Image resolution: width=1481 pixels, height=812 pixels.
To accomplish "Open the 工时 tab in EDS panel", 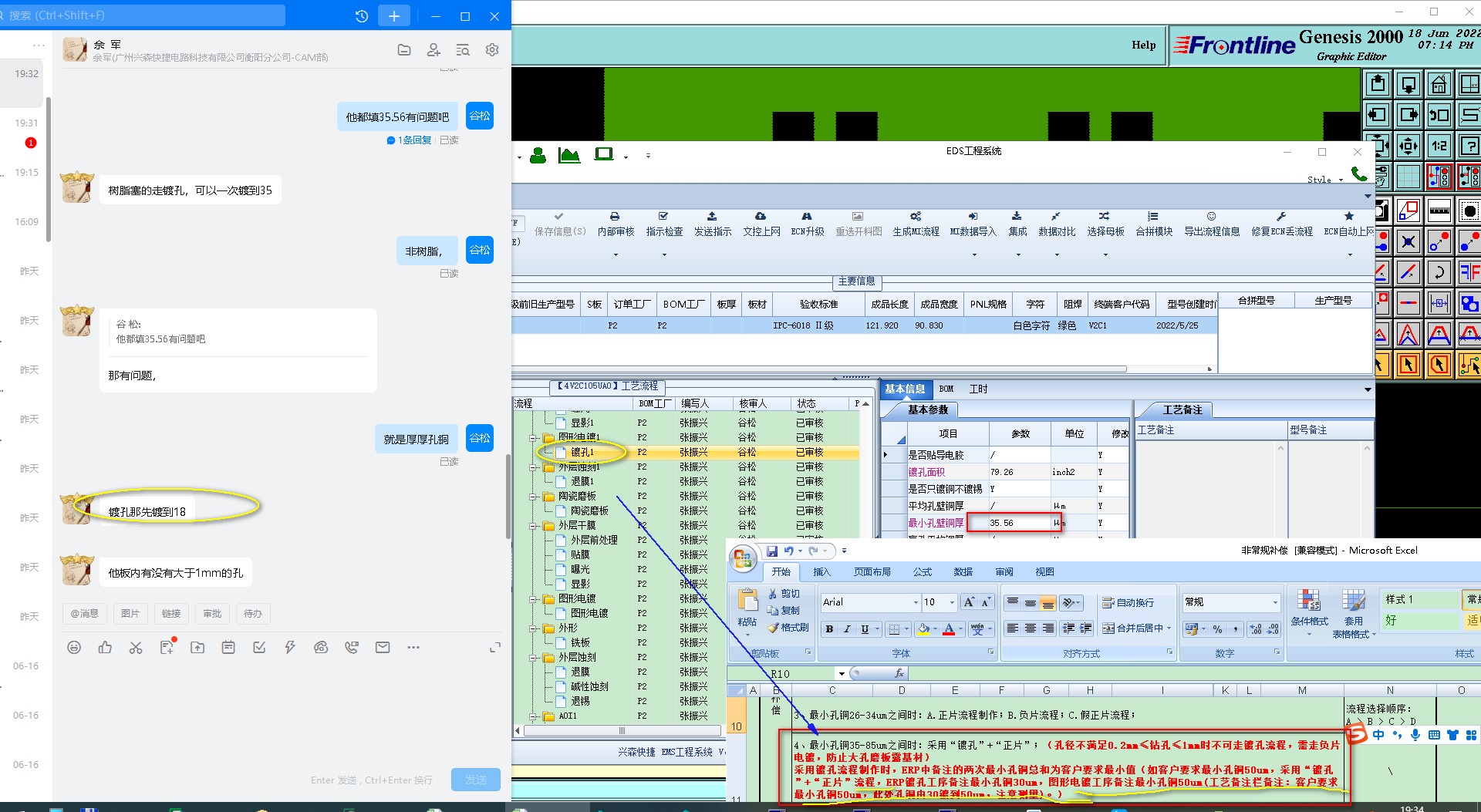I will (978, 389).
